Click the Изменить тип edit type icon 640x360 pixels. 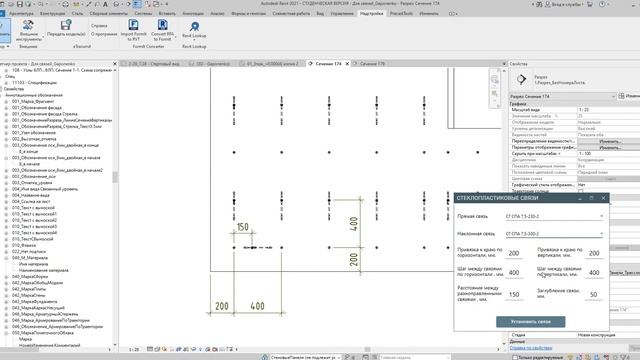tap(621, 96)
